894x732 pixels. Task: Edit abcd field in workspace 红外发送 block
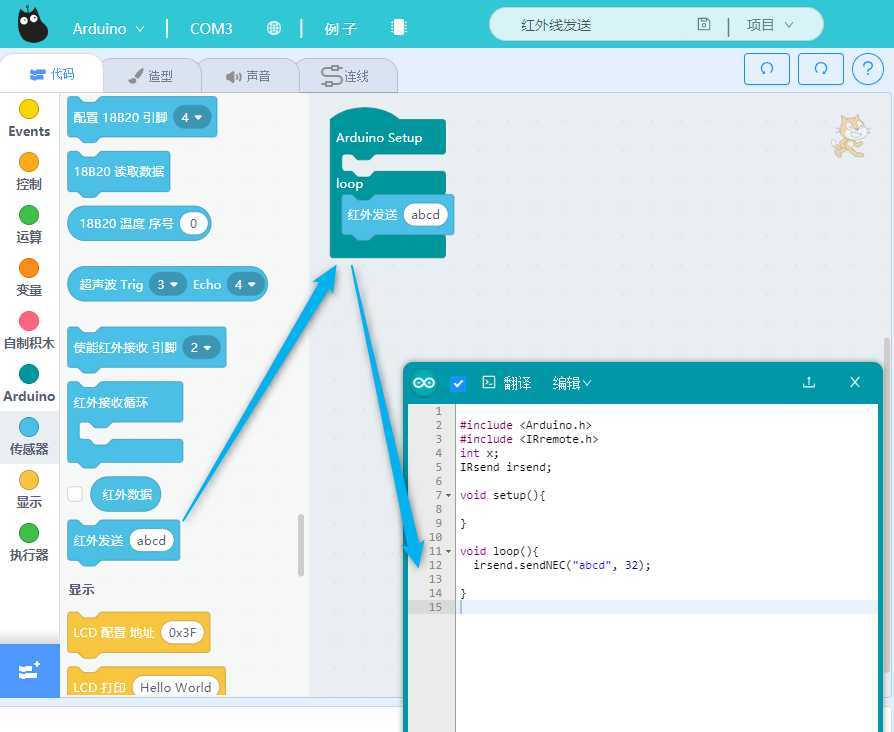tap(425, 214)
